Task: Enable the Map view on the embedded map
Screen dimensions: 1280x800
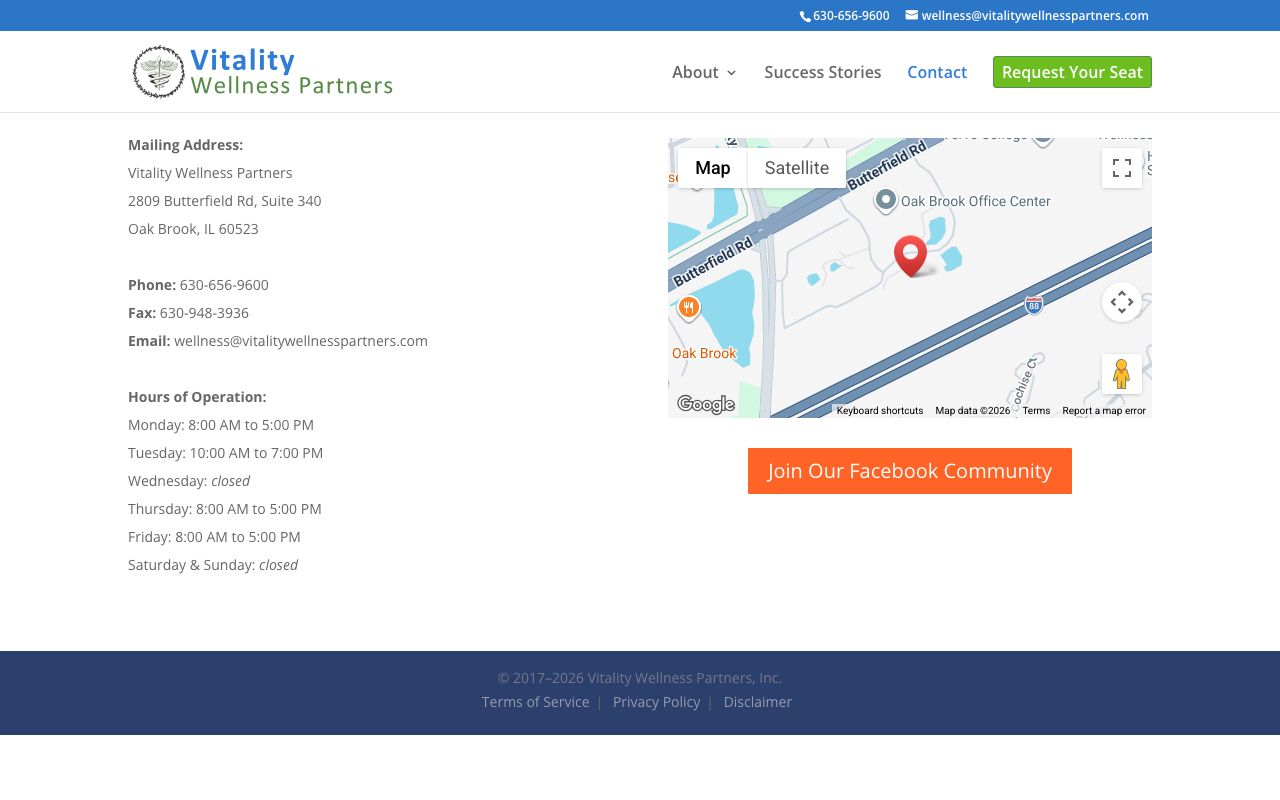Action: (x=712, y=168)
